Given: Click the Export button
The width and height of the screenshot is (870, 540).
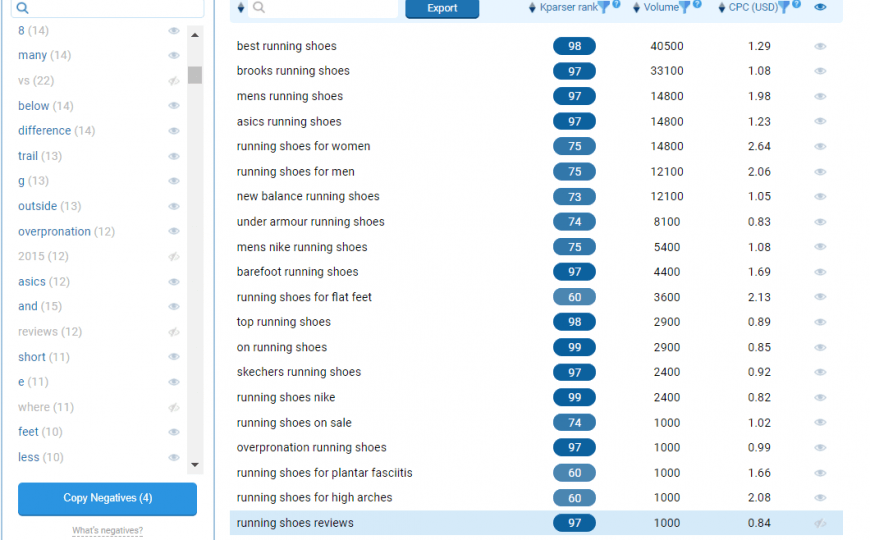Looking at the screenshot, I should (x=442, y=8).
